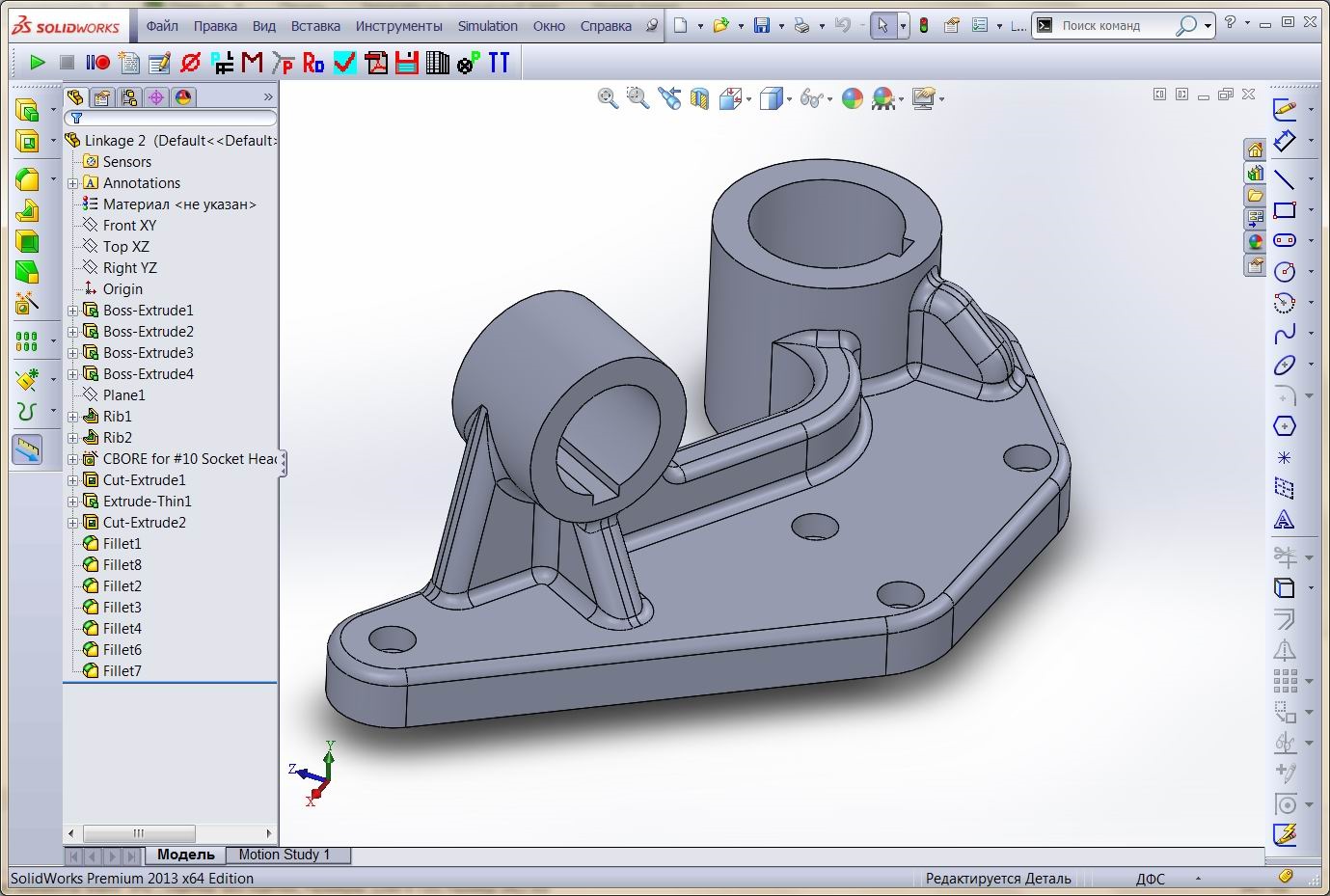Select the Polygon sketch tool
This screenshot has height=896, width=1330.
[1284, 426]
